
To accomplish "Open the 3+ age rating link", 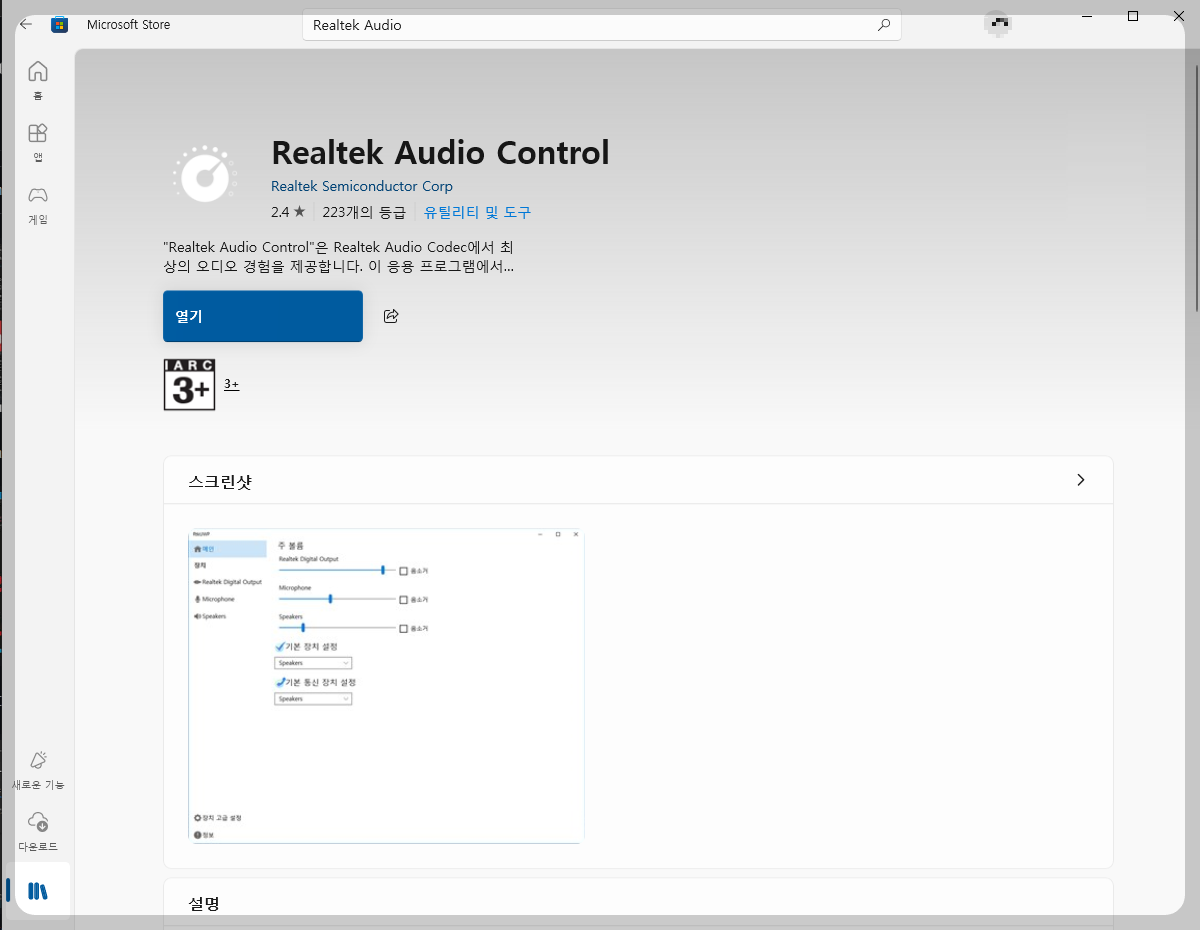I will (231, 384).
